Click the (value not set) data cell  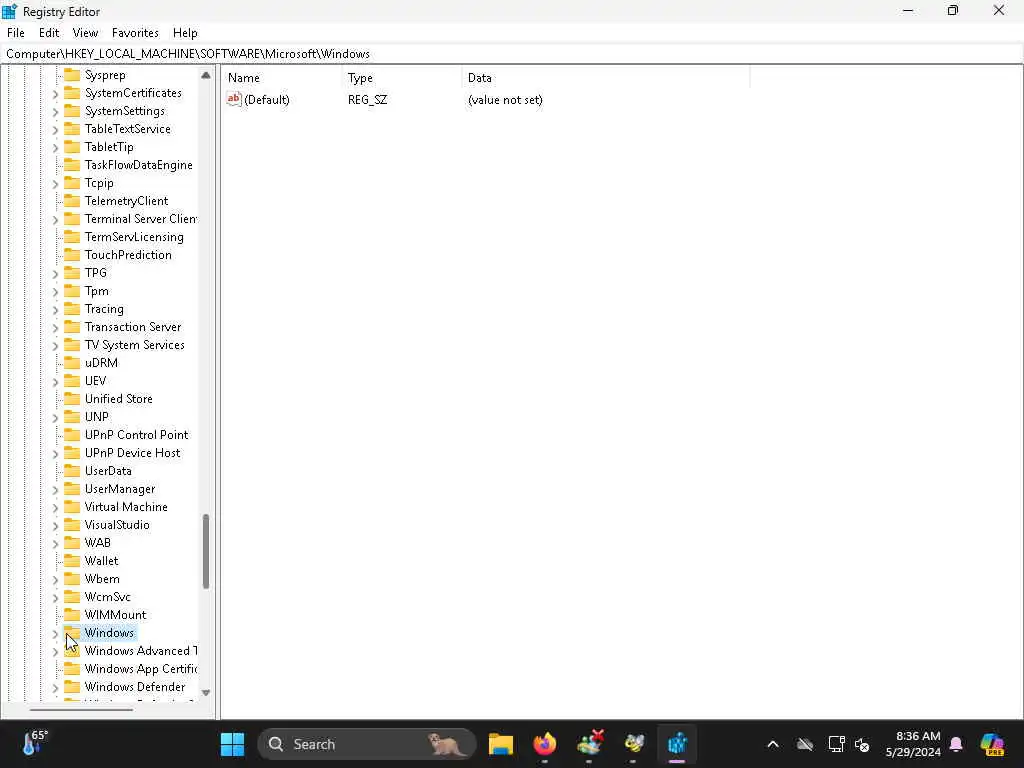505,100
